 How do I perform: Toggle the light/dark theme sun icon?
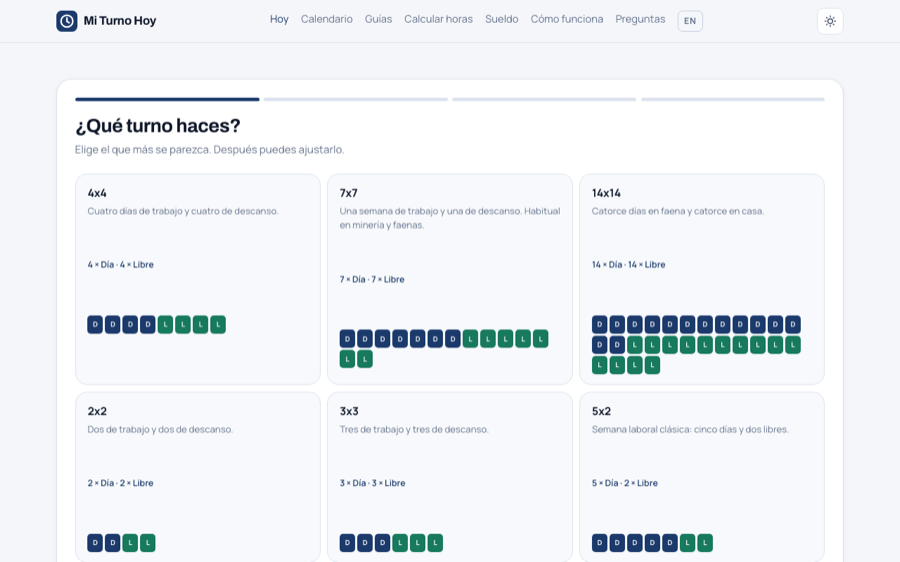(830, 21)
